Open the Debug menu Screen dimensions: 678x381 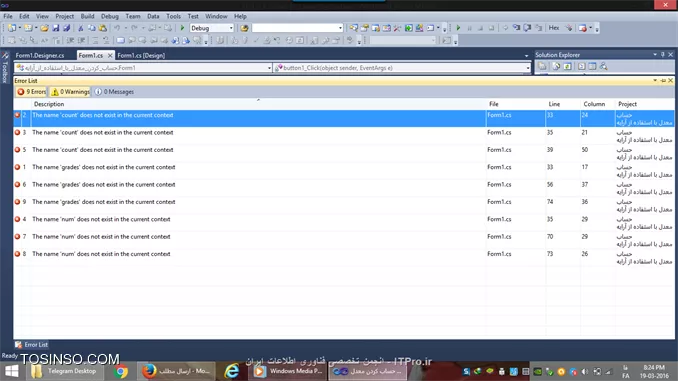[x=110, y=16]
